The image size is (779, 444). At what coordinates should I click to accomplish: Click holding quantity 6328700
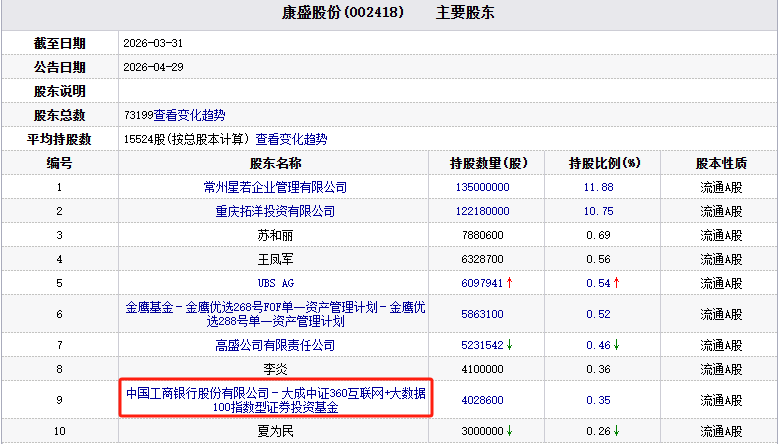click(482, 259)
